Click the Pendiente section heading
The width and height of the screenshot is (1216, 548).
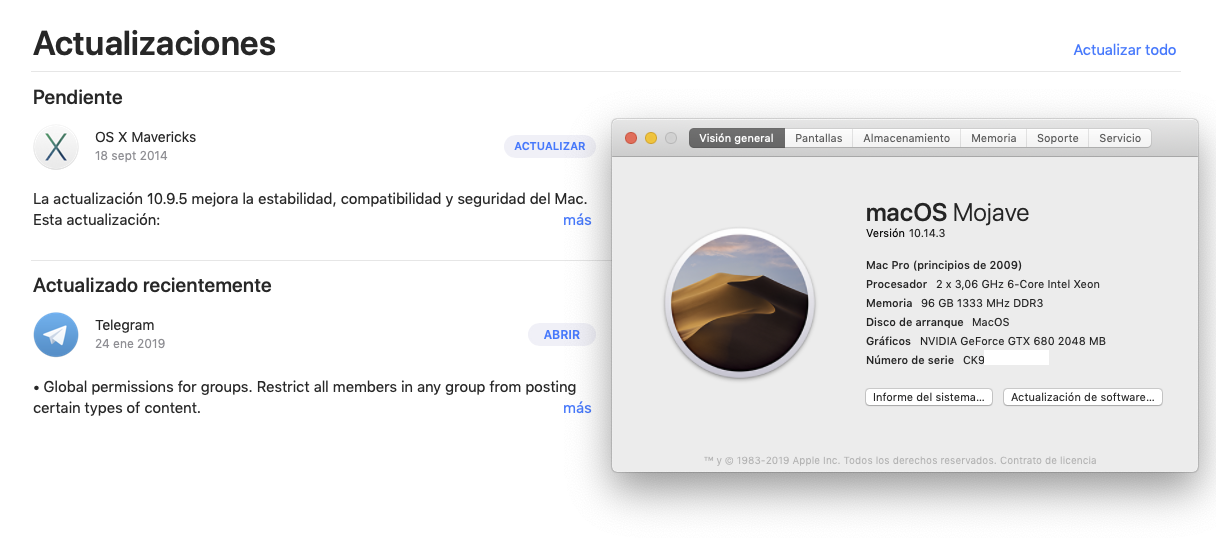(78, 97)
